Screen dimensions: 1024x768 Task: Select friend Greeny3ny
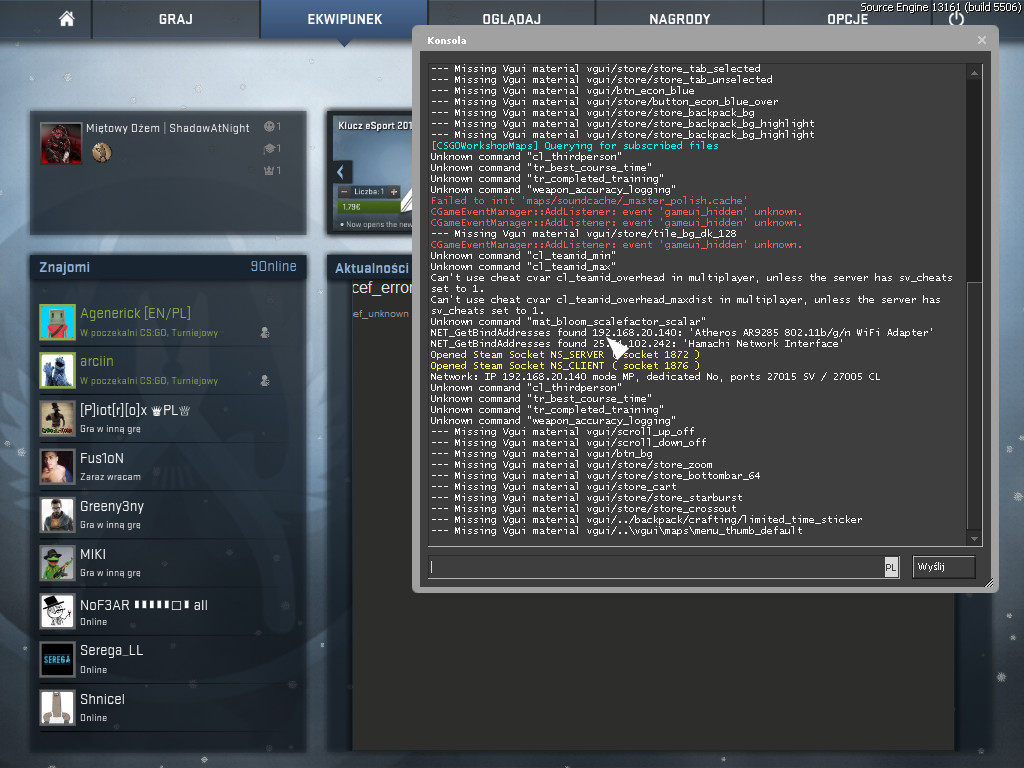[x=157, y=515]
